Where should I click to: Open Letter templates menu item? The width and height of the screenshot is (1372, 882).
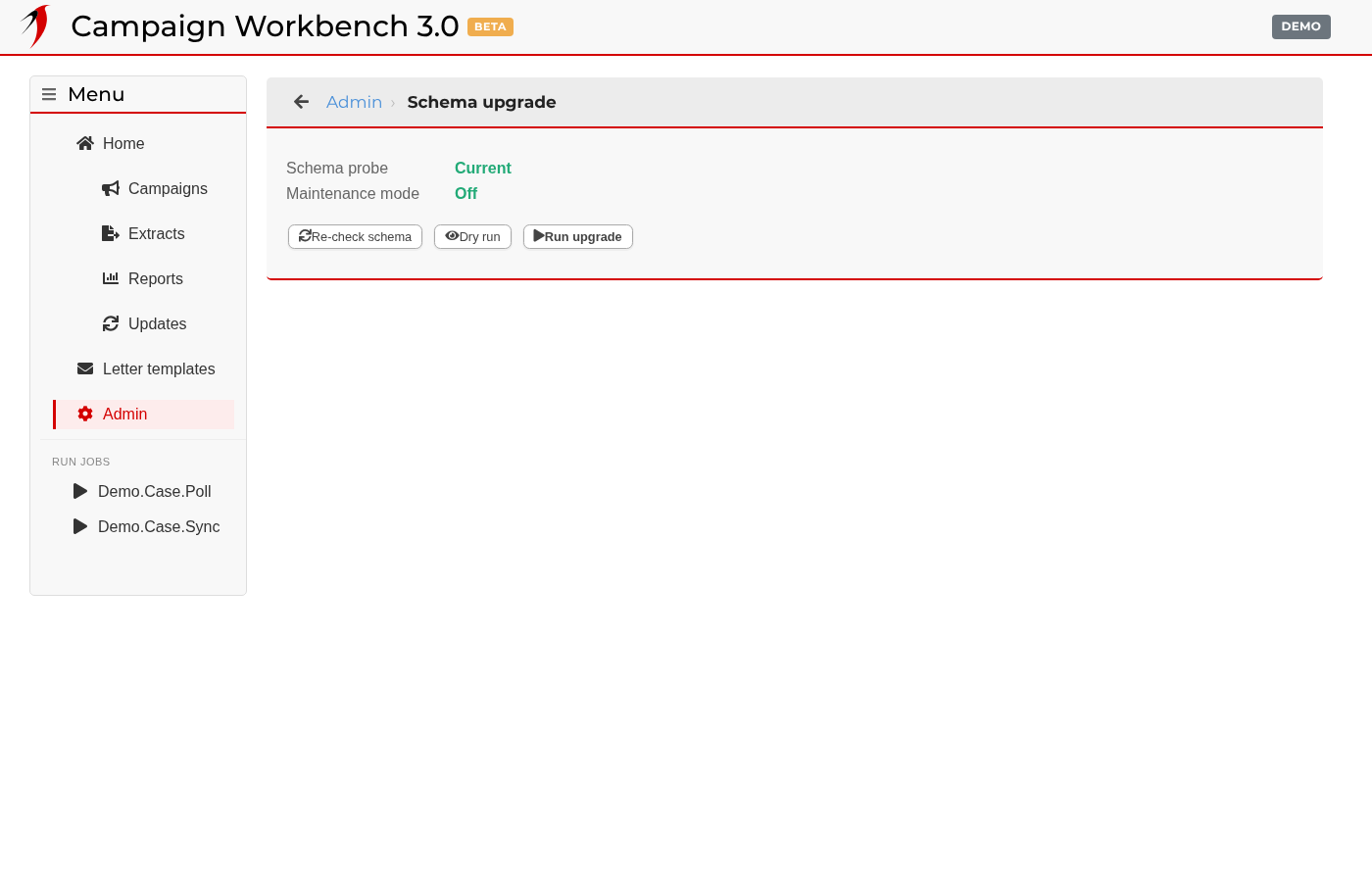point(159,368)
